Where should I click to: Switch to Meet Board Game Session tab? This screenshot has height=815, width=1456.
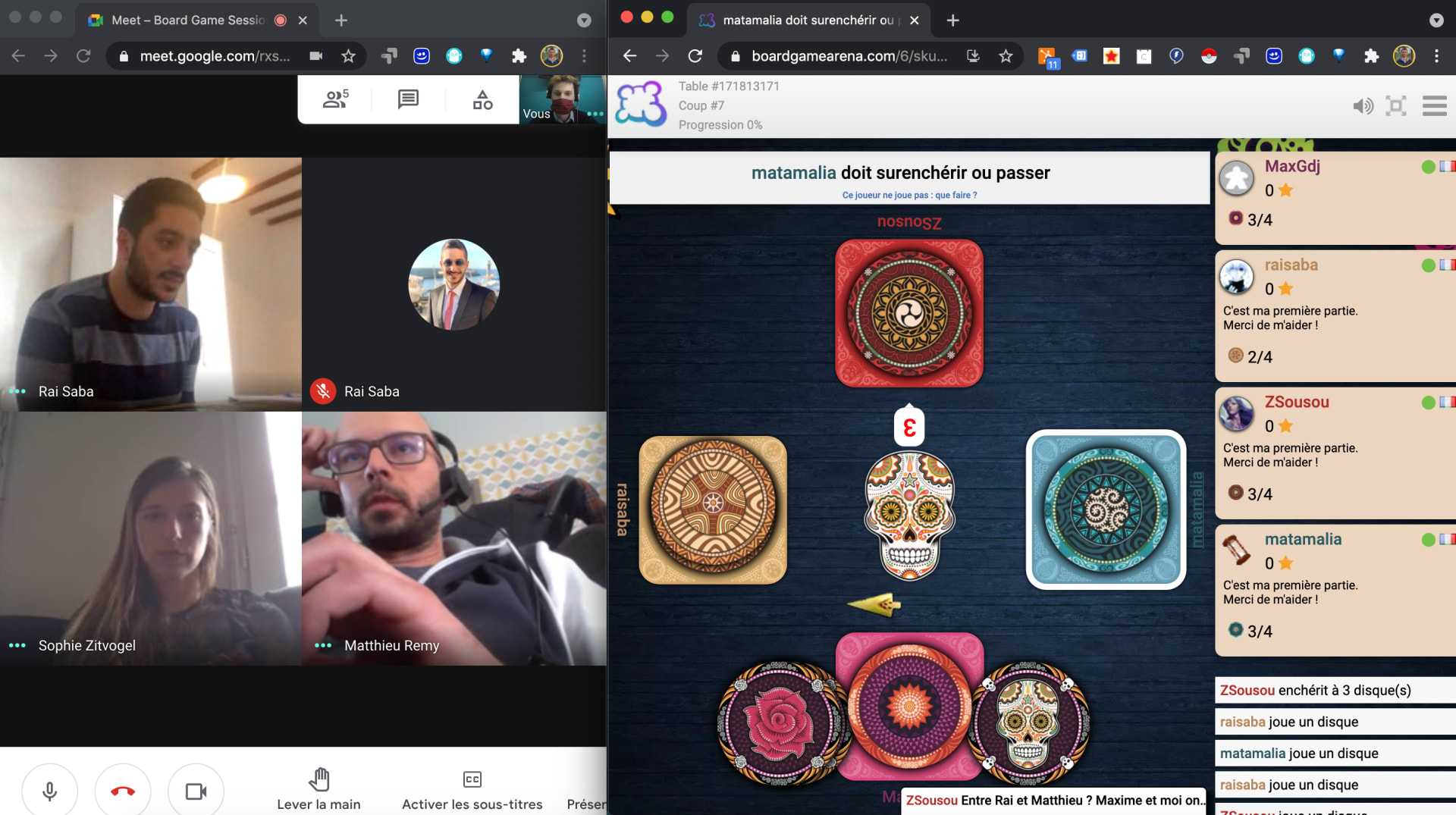pos(197,20)
